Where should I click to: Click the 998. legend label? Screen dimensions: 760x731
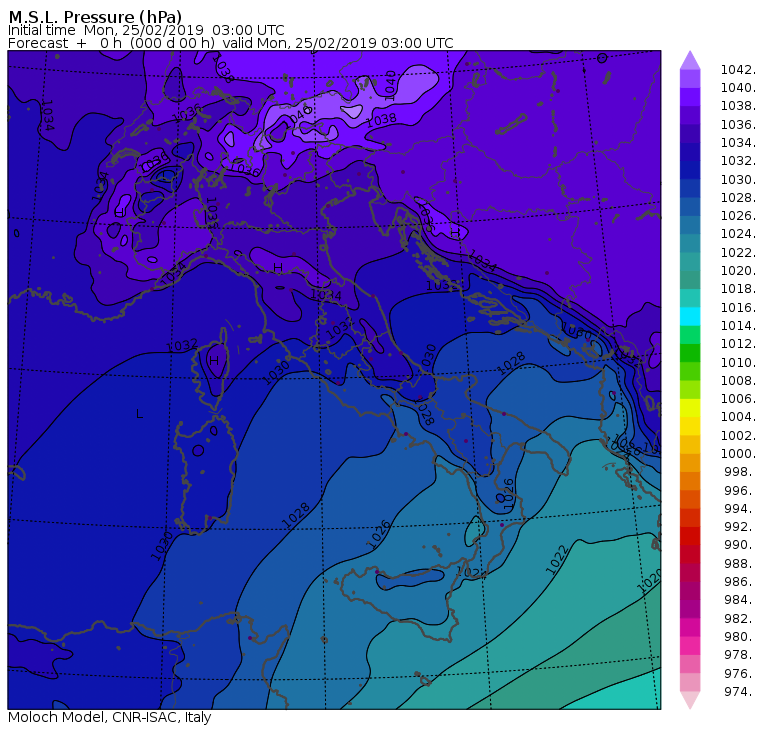[x=740, y=472]
